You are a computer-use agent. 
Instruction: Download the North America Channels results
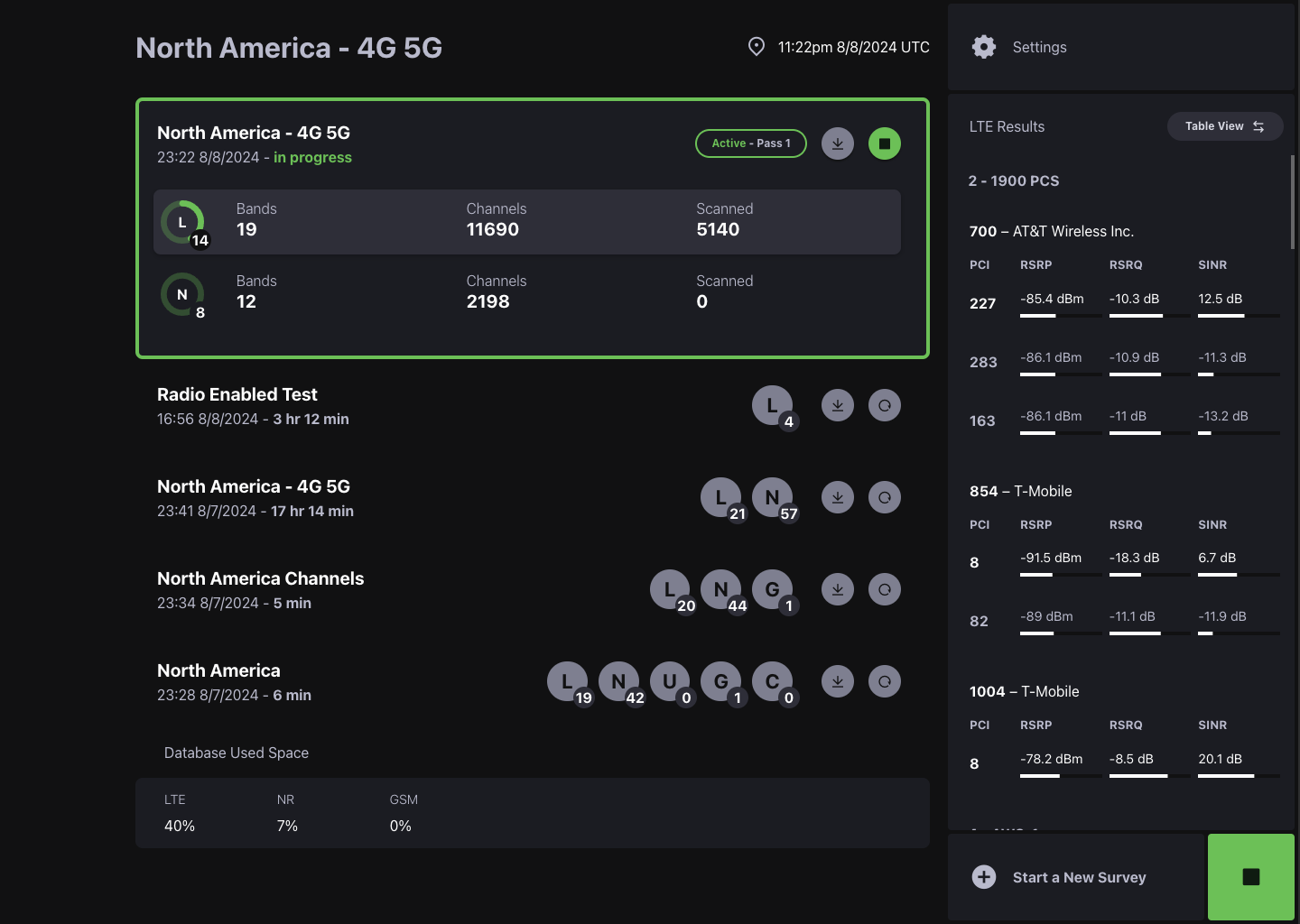pos(837,589)
